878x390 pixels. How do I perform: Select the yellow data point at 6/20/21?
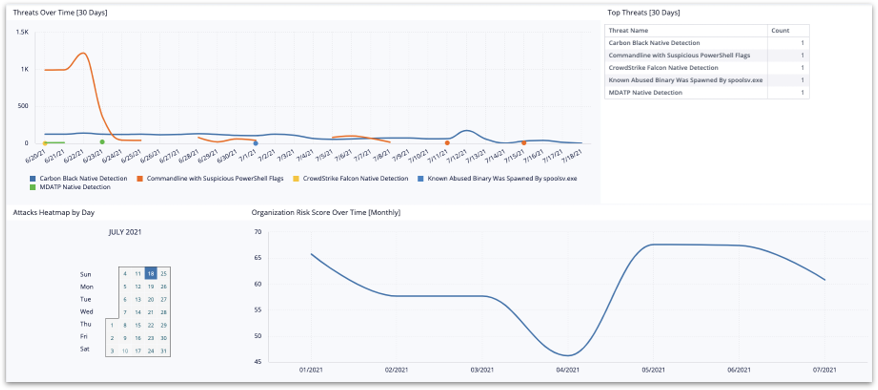click(x=45, y=143)
